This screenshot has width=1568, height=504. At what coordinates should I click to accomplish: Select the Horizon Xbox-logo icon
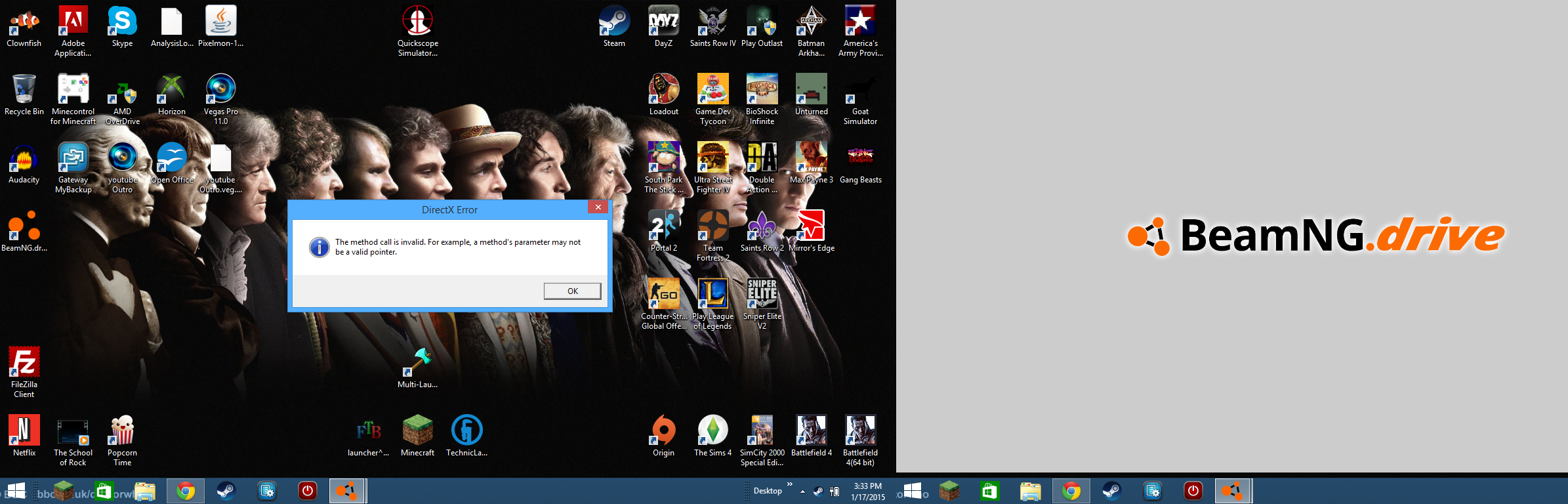[x=172, y=95]
